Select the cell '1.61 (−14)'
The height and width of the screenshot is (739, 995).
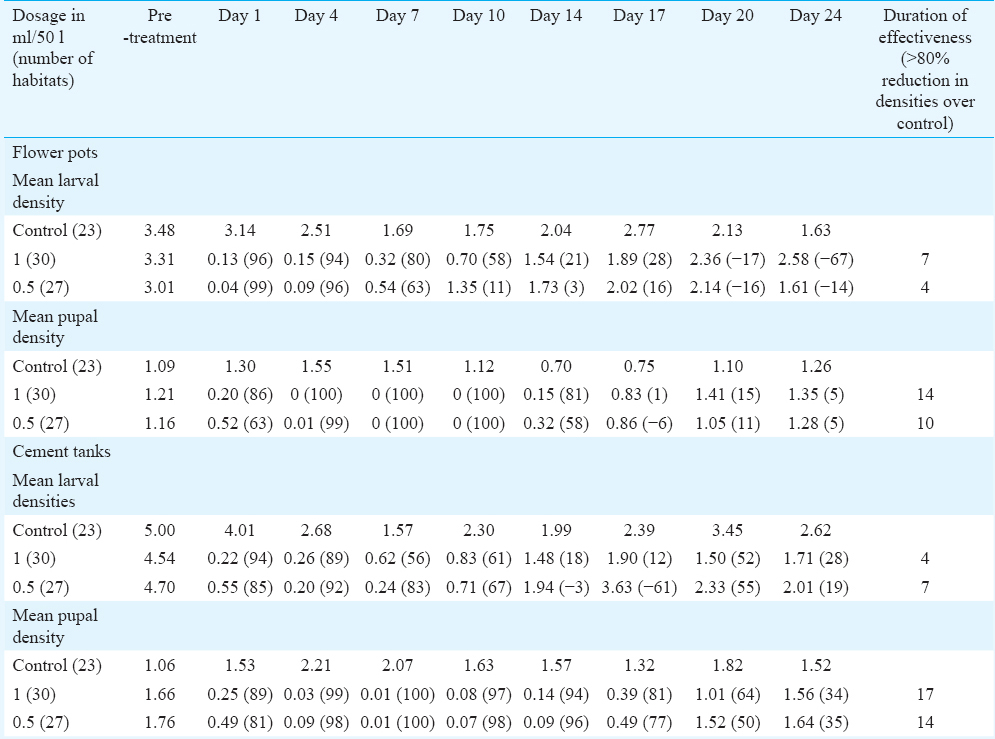tap(815, 287)
